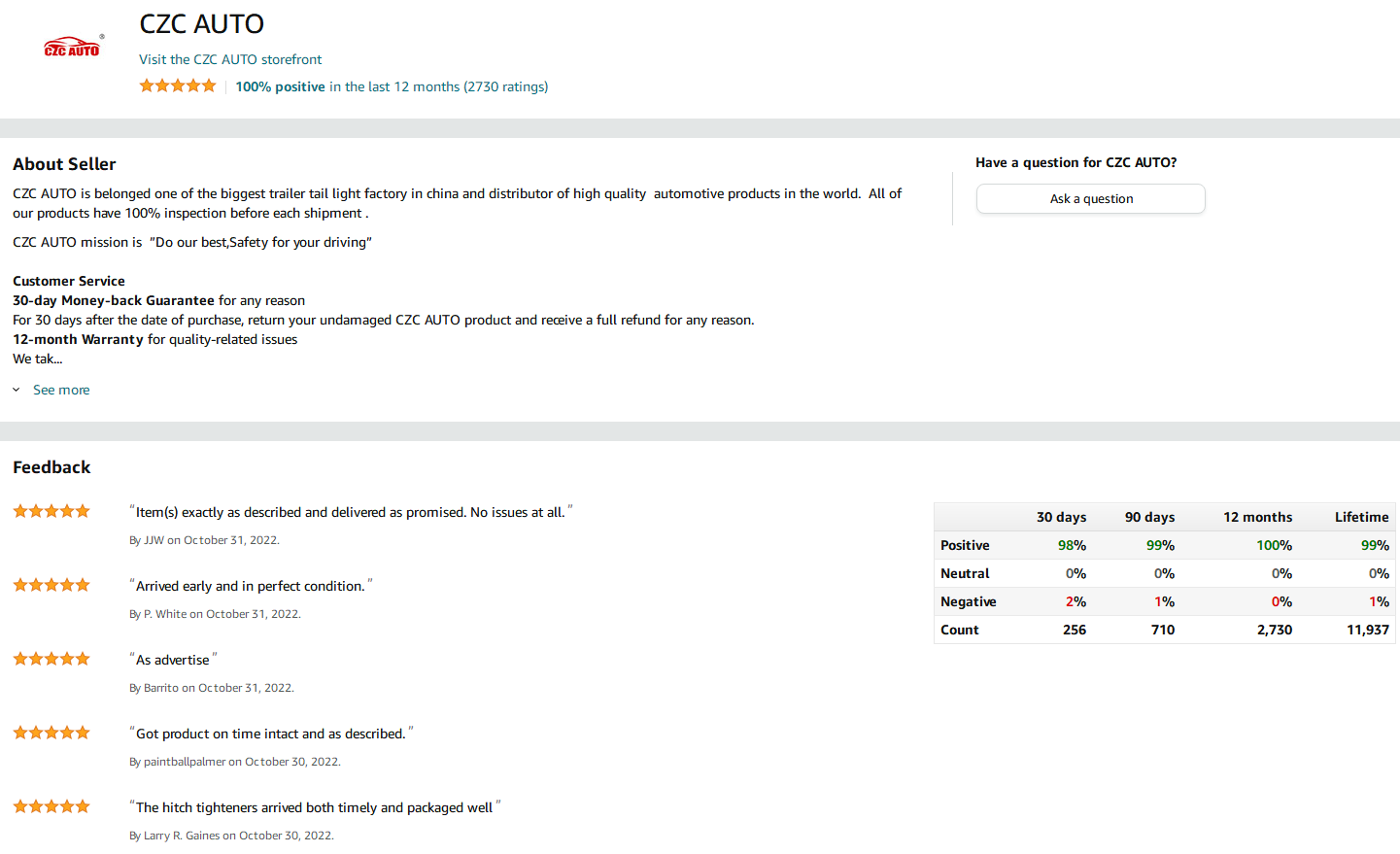Screen dimensions: 1400x854
Task: Click the 256 thirty-day count
Action: tap(1075, 630)
